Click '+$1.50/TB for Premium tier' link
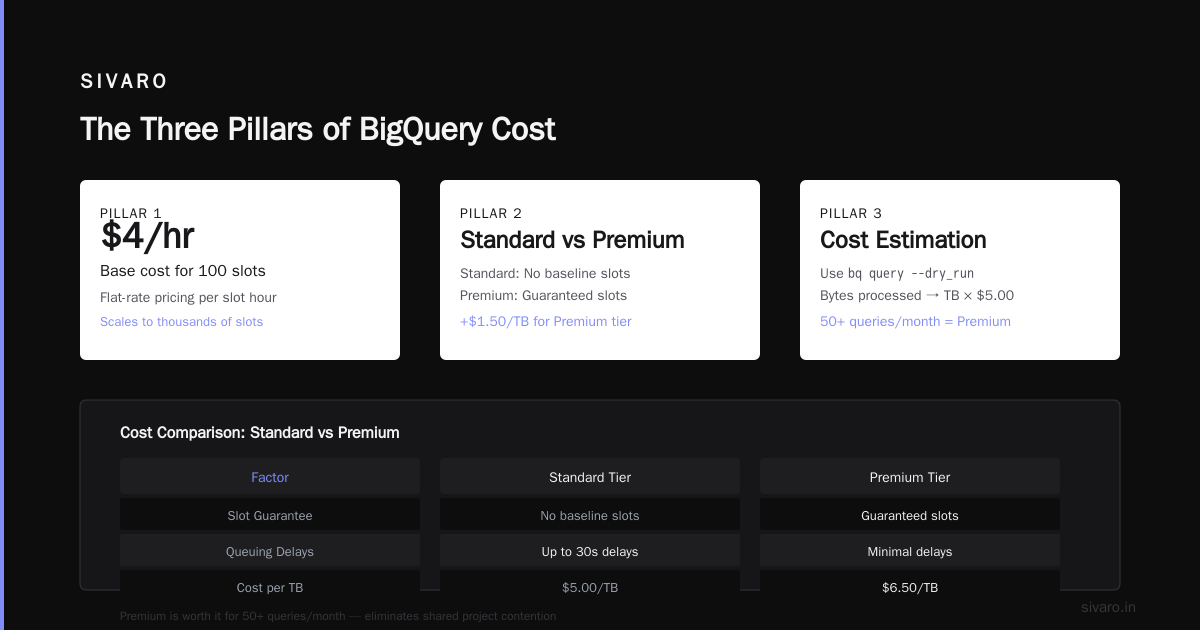Viewport: 1200px width, 630px height. click(545, 321)
